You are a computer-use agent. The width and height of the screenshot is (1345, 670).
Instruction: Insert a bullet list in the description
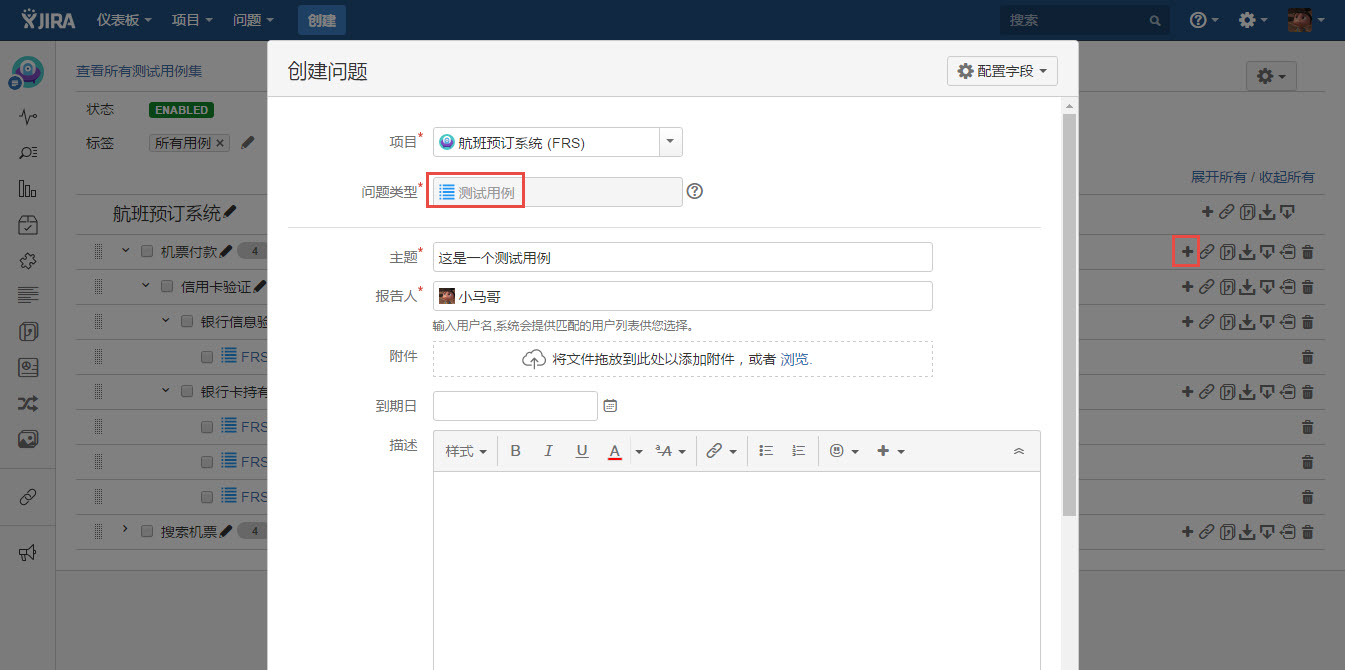pyautogui.click(x=766, y=451)
